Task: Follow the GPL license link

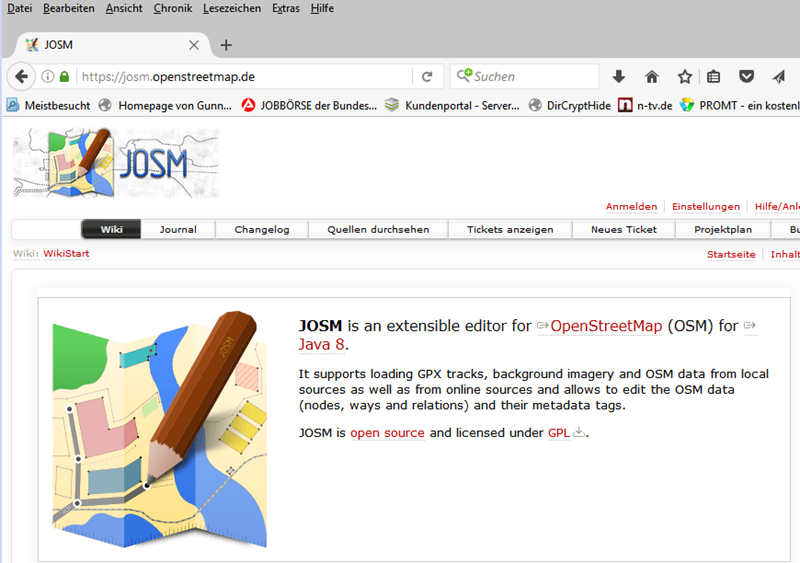Action: coord(559,433)
